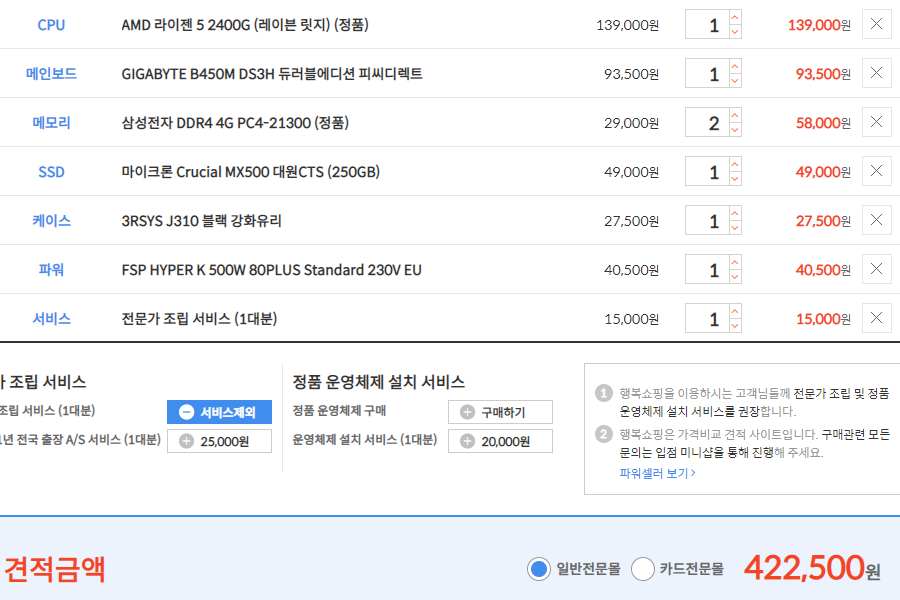Click the CPU category label
900x600 pixels.
pyautogui.click(x=51, y=25)
